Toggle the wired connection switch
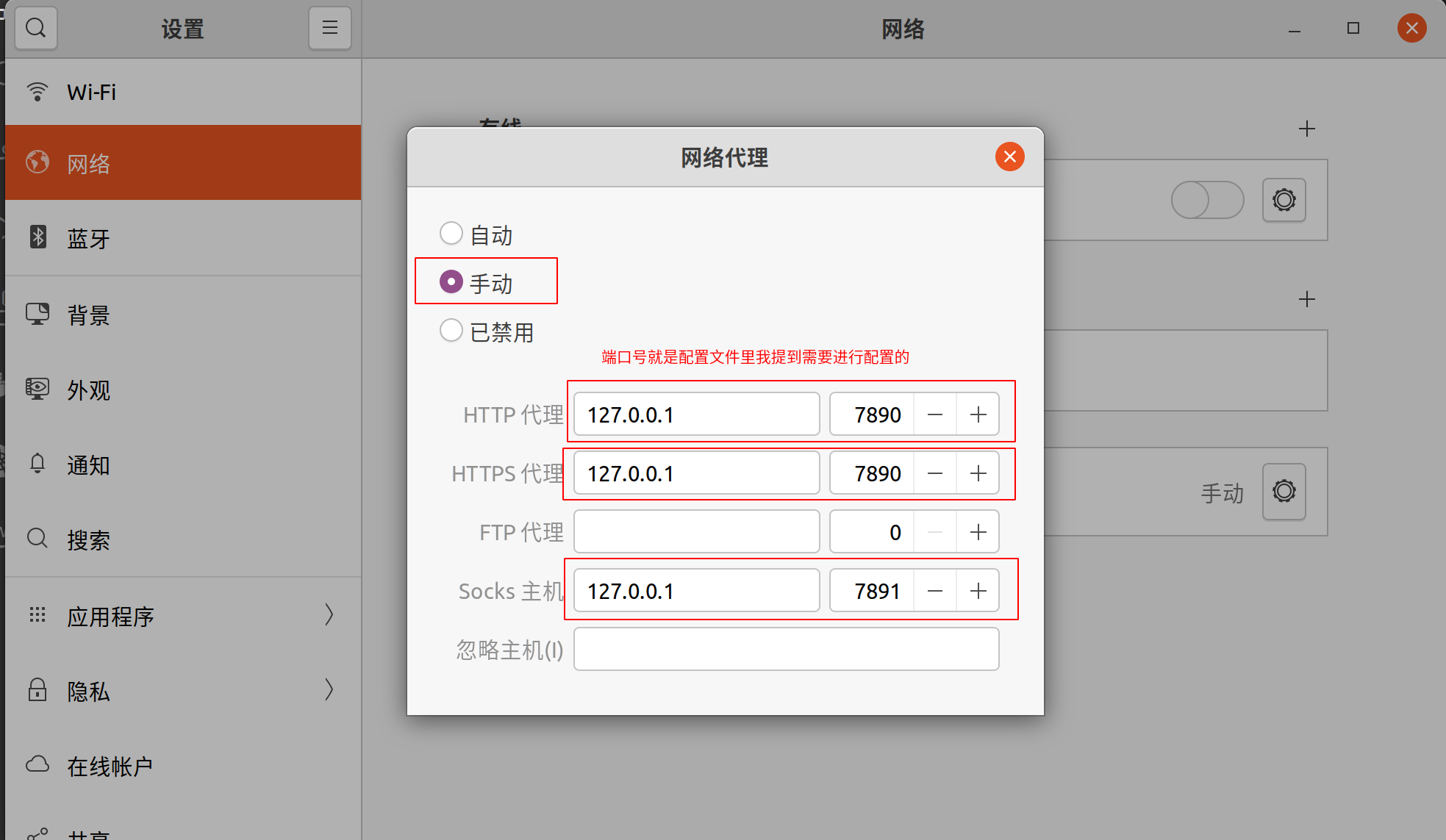Screen dimensions: 1446x840 tap(1207, 200)
